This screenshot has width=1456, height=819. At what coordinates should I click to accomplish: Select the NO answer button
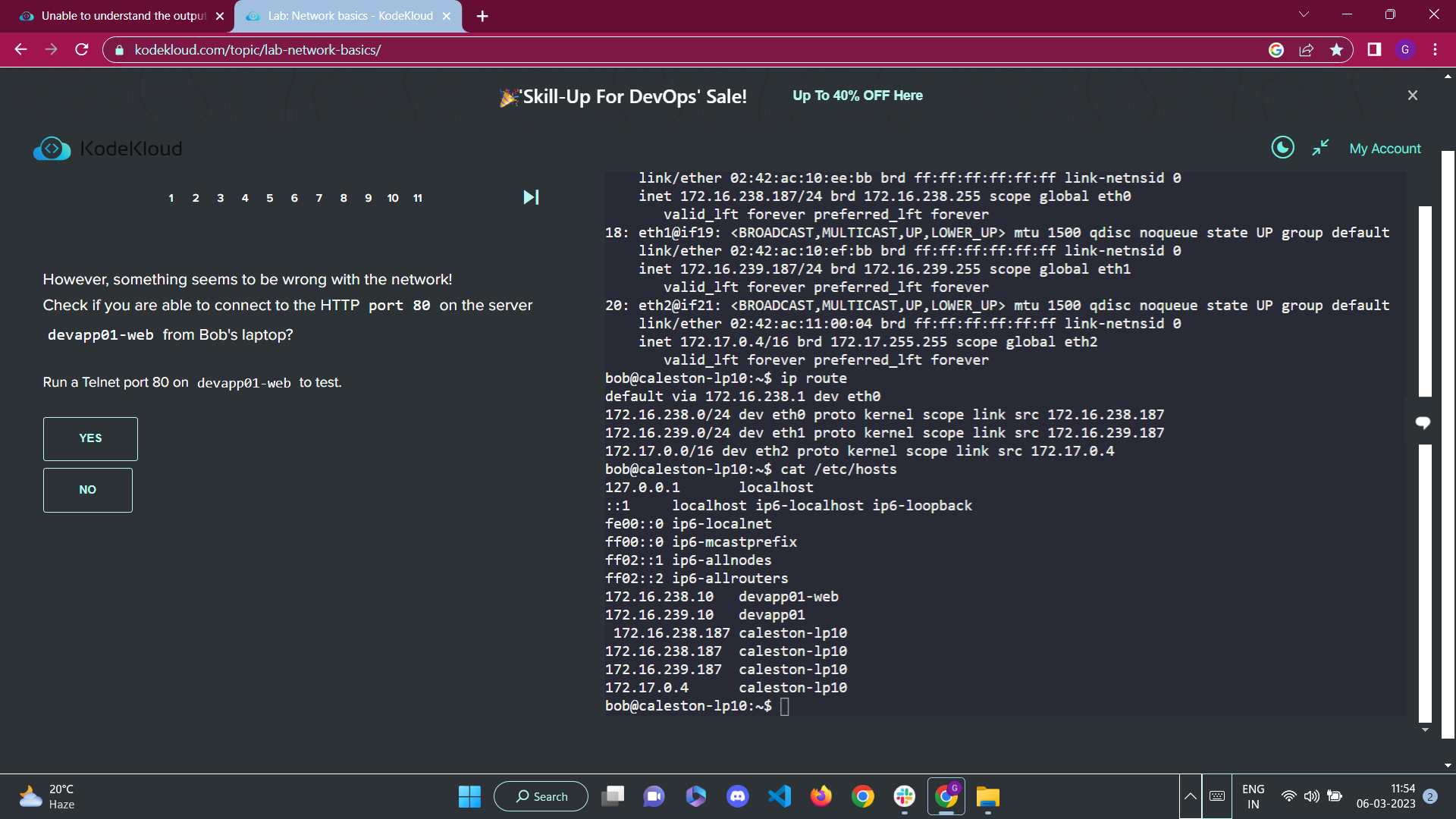click(x=87, y=490)
